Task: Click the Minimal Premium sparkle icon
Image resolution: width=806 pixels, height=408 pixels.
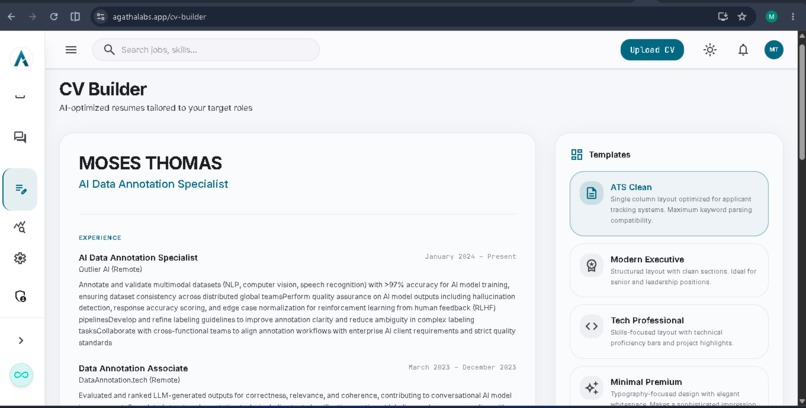Action: click(592, 388)
